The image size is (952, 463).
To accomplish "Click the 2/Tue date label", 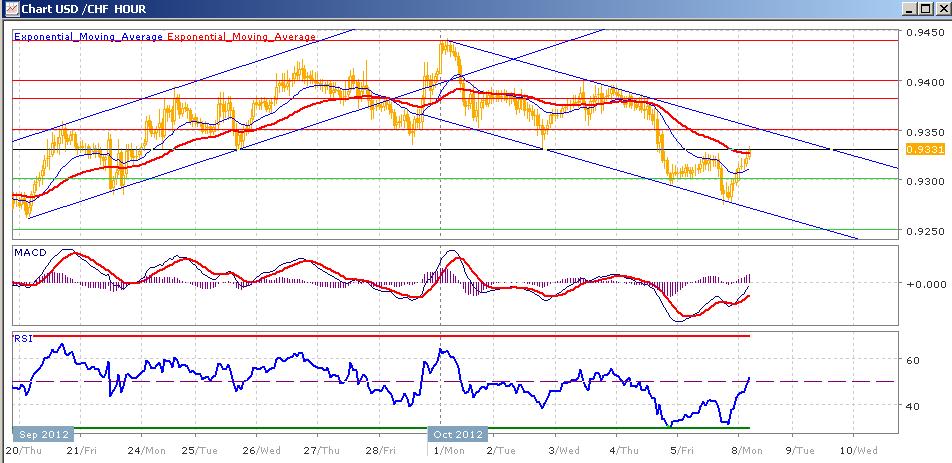I will click(502, 450).
